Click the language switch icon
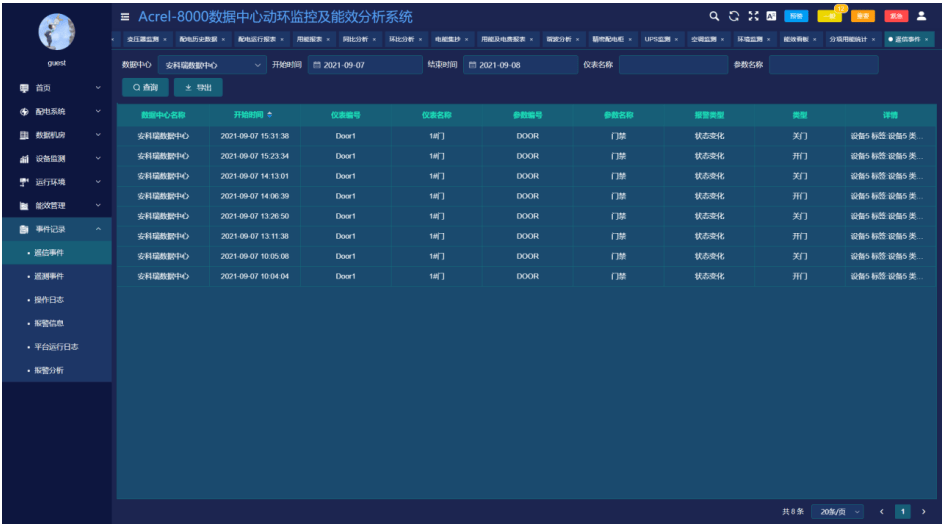This screenshot has width=946, height=529. click(x=771, y=17)
